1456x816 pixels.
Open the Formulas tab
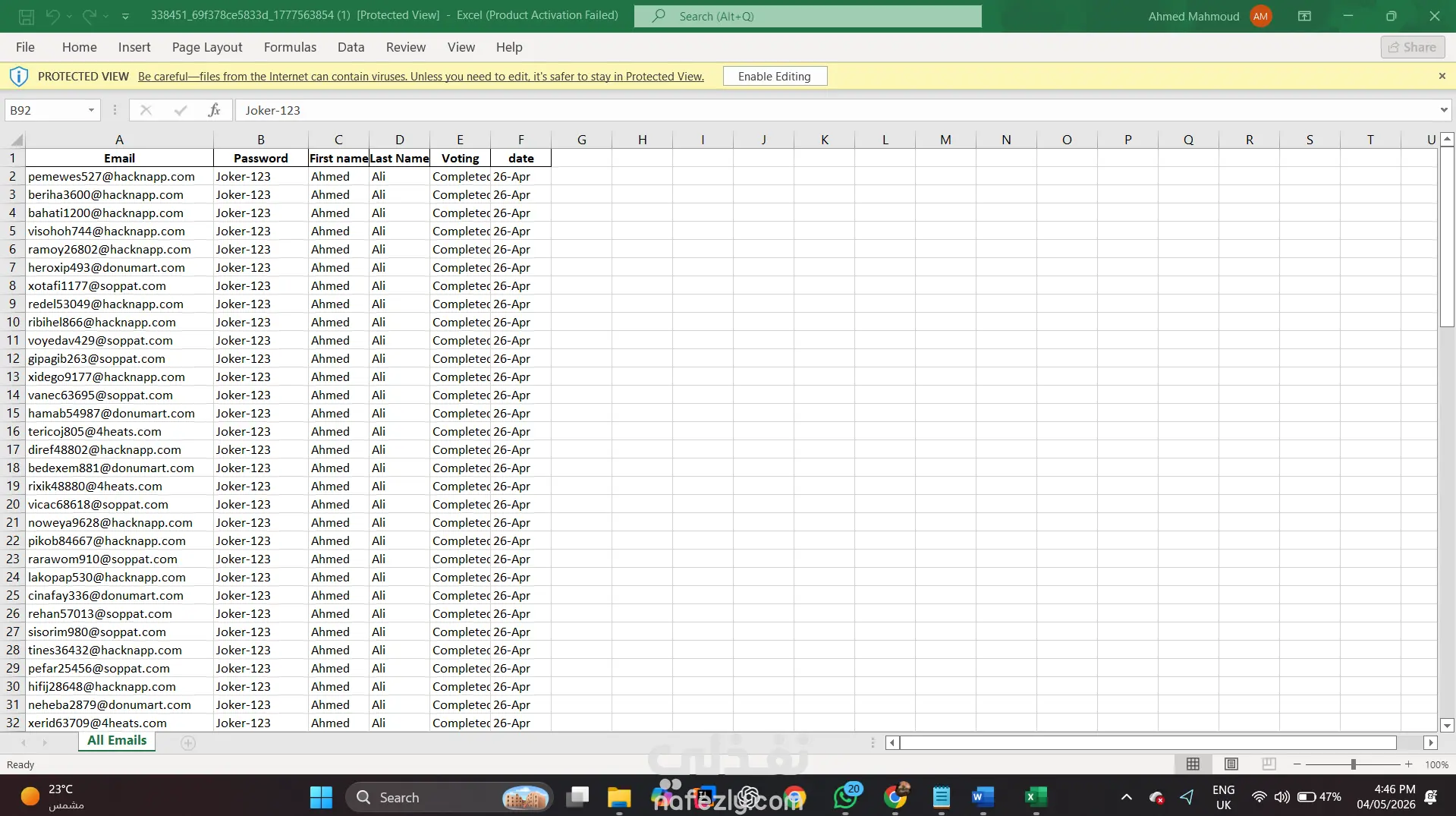click(290, 47)
